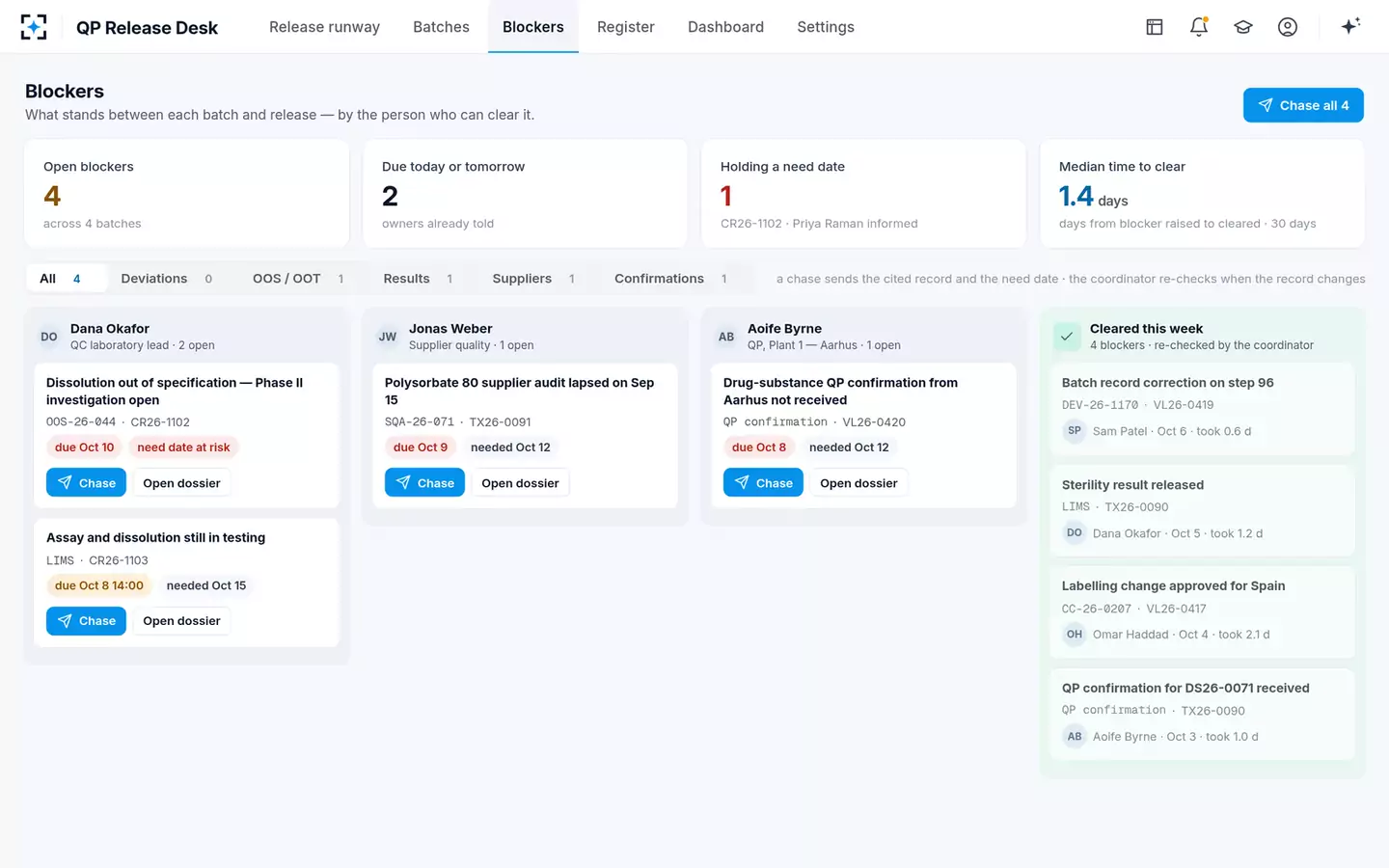Click the Median time to clear card
The image size is (1389, 868).
[x=1202, y=194]
